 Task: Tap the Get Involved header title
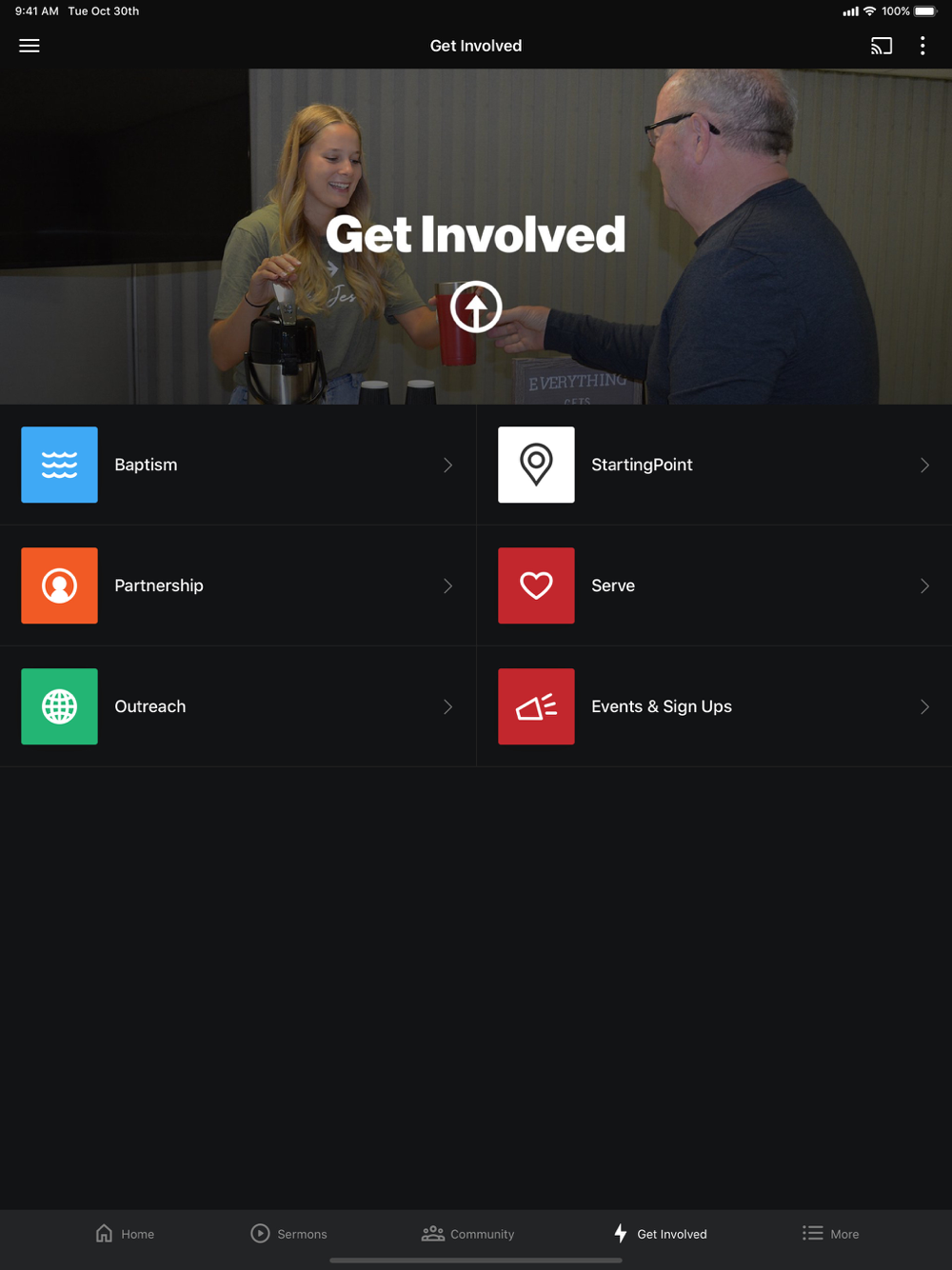[476, 46]
